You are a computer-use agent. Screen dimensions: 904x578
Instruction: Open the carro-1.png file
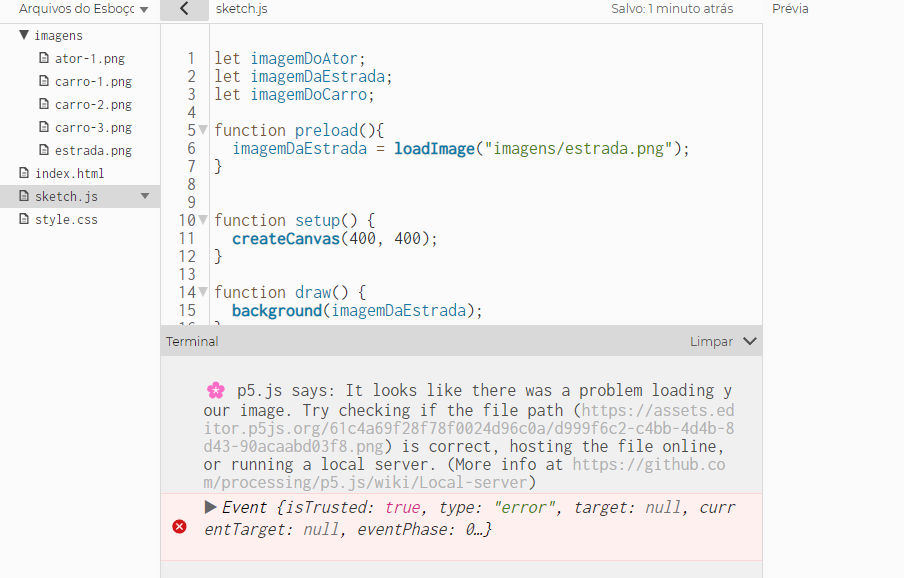pos(93,82)
